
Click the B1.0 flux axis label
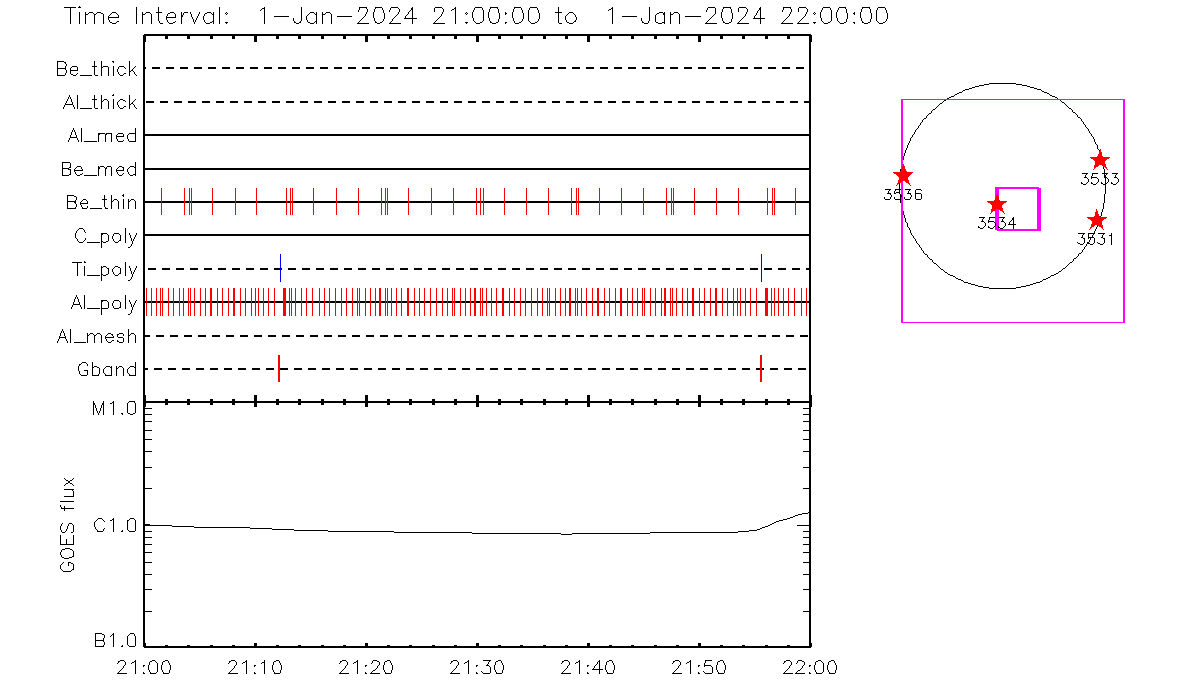point(117,640)
